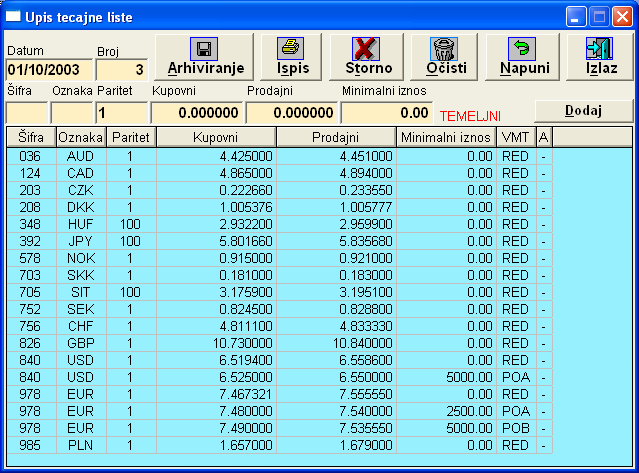Click the Oznaka column header
This screenshot has width=639, height=473.
pyautogui.click(x=80, y=136)
